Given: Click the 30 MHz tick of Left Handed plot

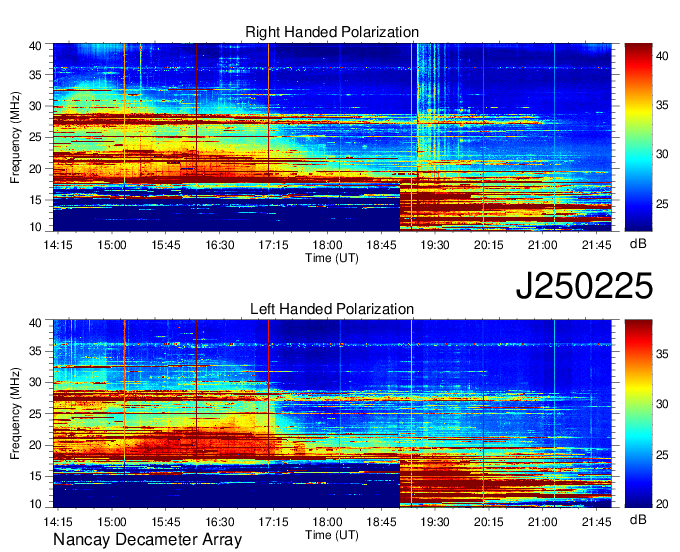Looking at the screenshot, I should click(x=36, y=382).
